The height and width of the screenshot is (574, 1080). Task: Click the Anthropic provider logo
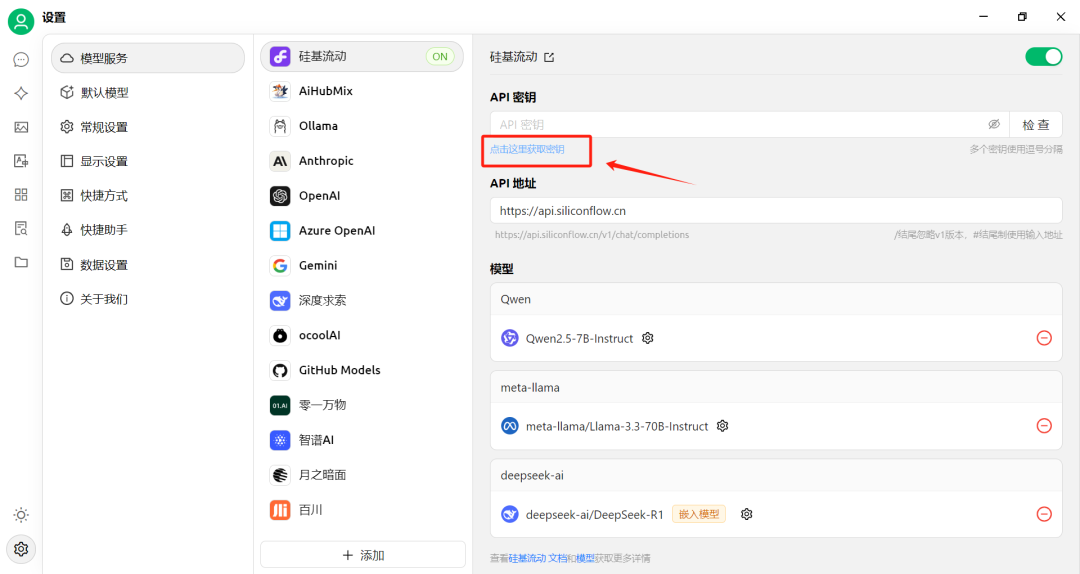(x=280, y=161)
